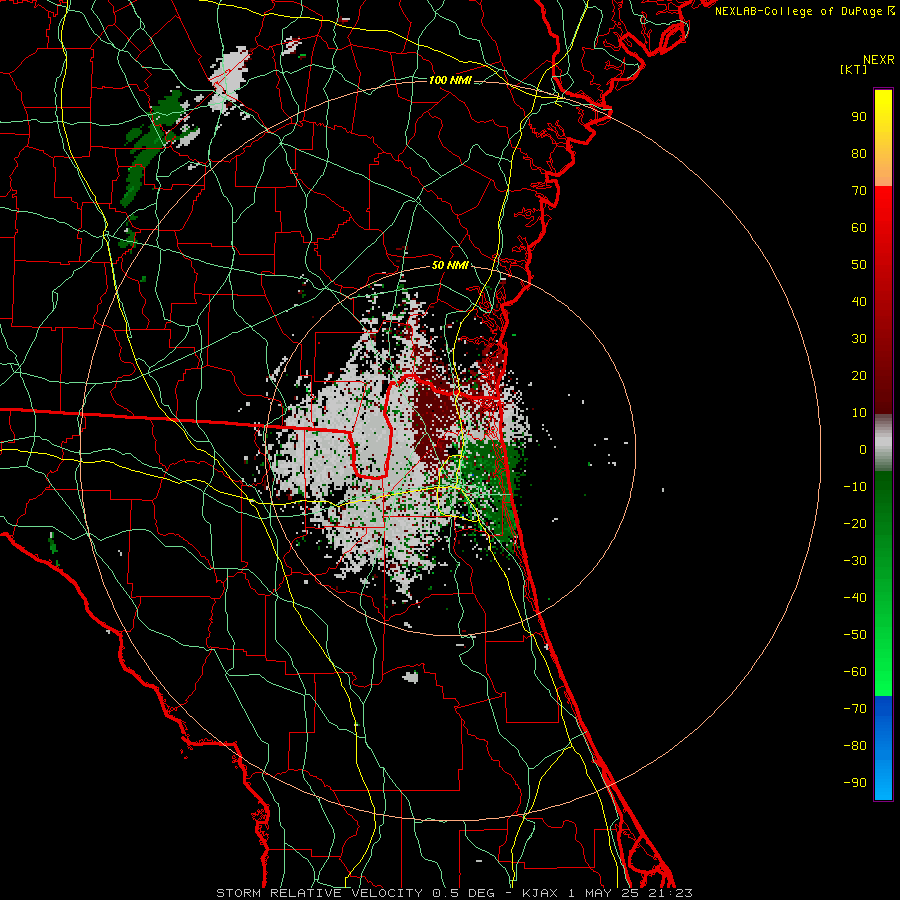Click the 100 NMI range ring label

(450, 80)
